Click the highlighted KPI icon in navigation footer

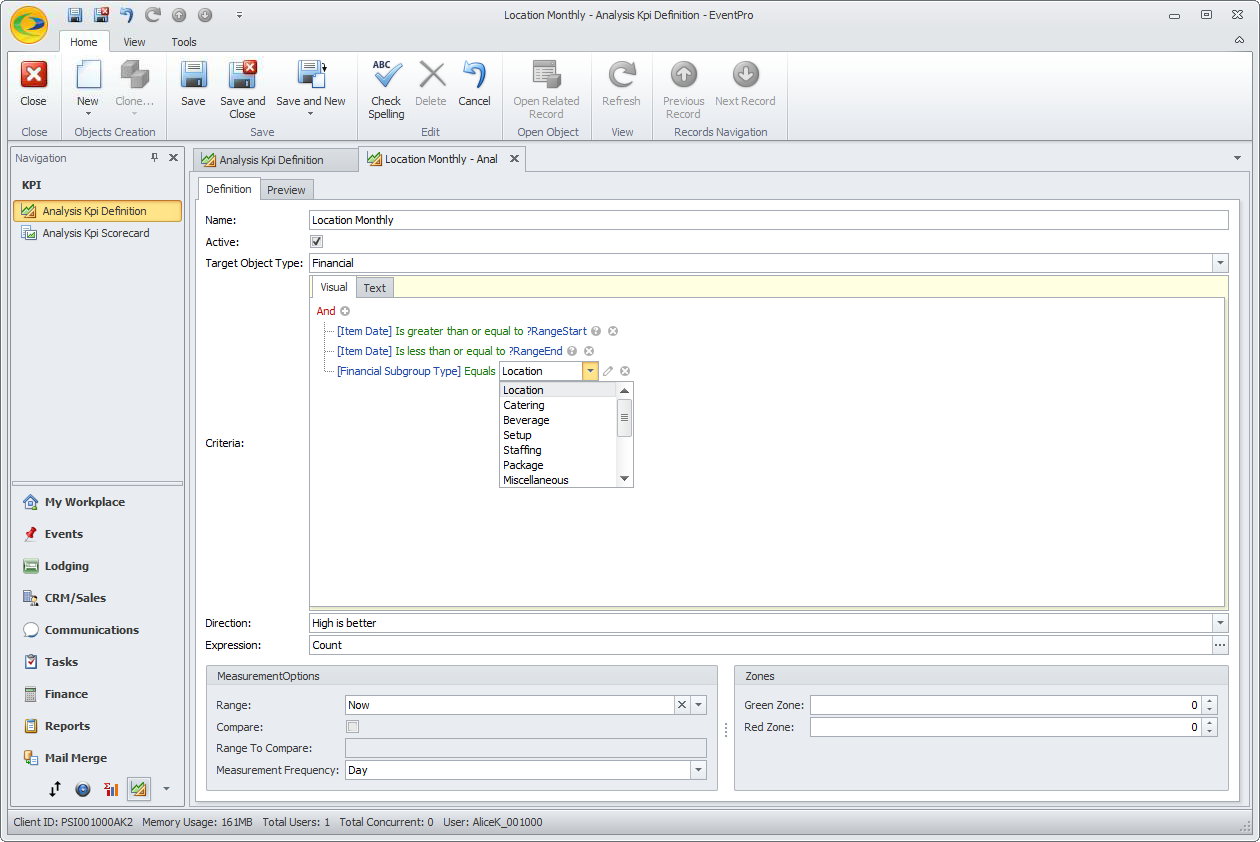(139, 789)
